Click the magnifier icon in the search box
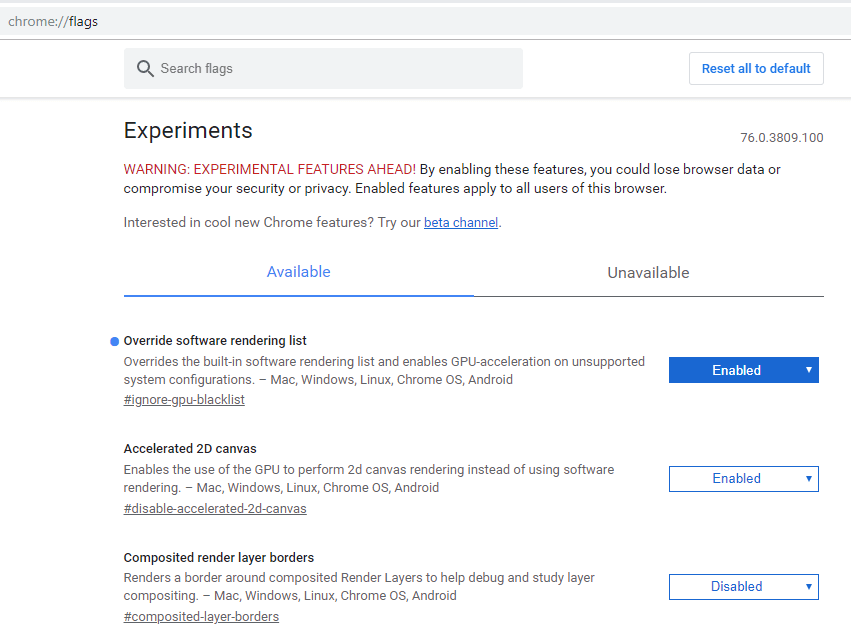Viewport: 851px width, 638px height. coord(145,69)
